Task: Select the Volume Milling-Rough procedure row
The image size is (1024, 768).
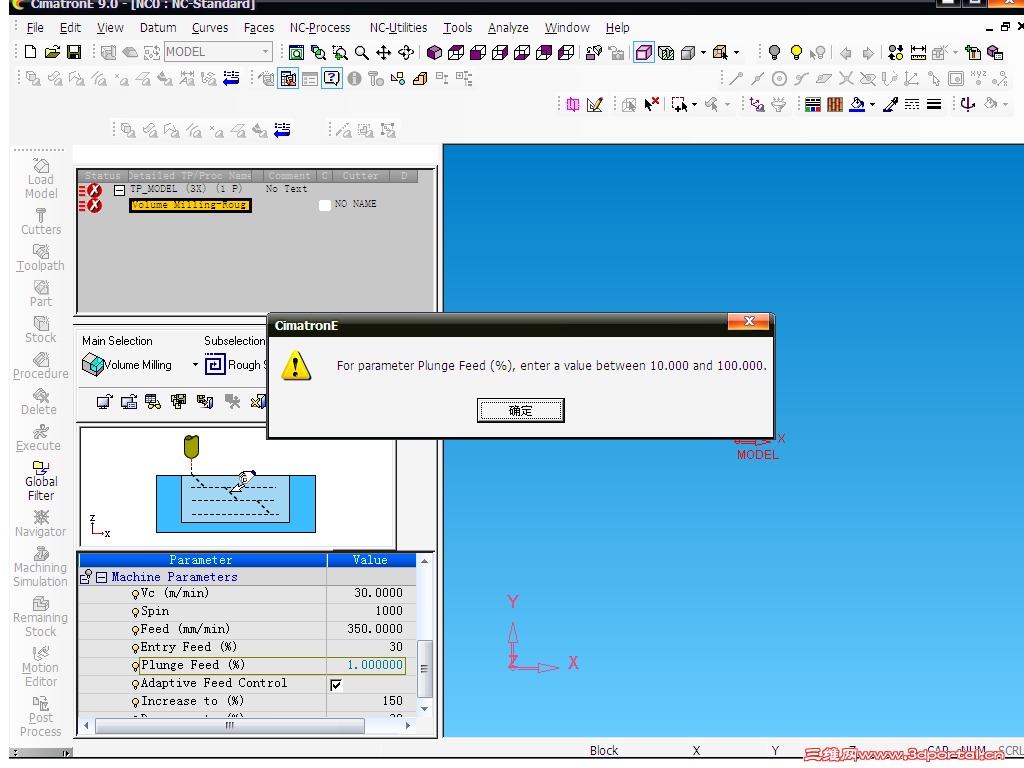Action: tap(189, 205)
